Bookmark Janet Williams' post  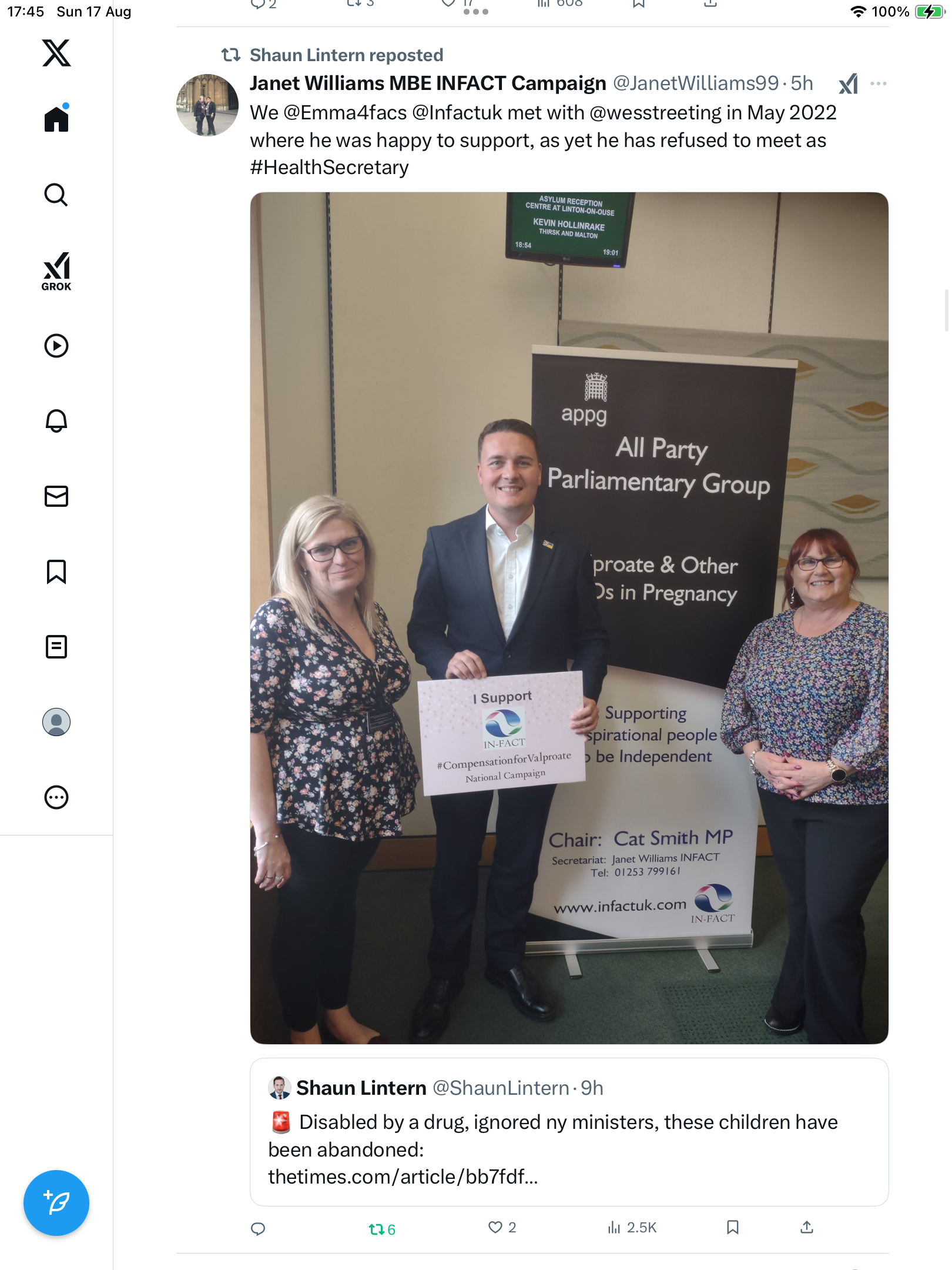pos(733,1228)
